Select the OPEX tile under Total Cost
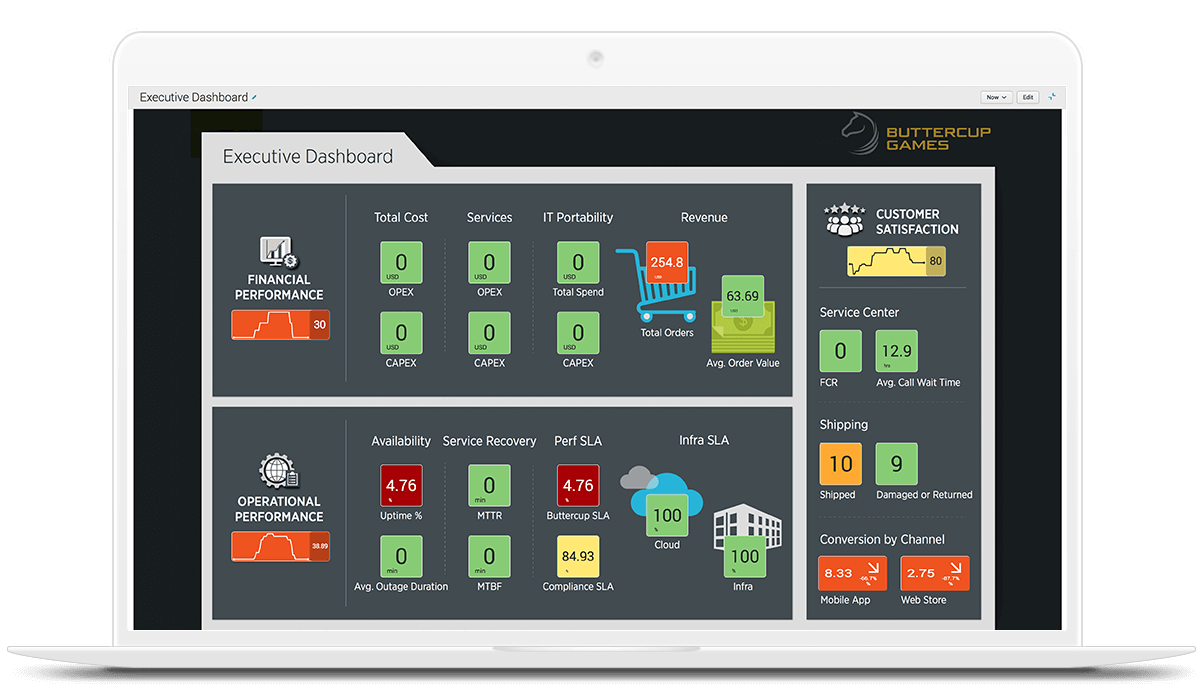The image size is (1200, 695). coord(401,263)
